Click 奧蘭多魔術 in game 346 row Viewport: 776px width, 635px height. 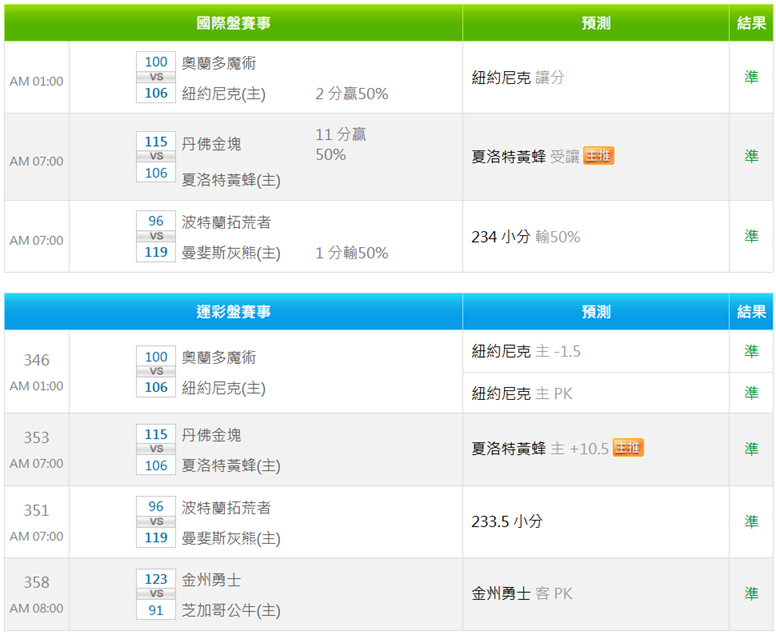(x=219, y=357)
